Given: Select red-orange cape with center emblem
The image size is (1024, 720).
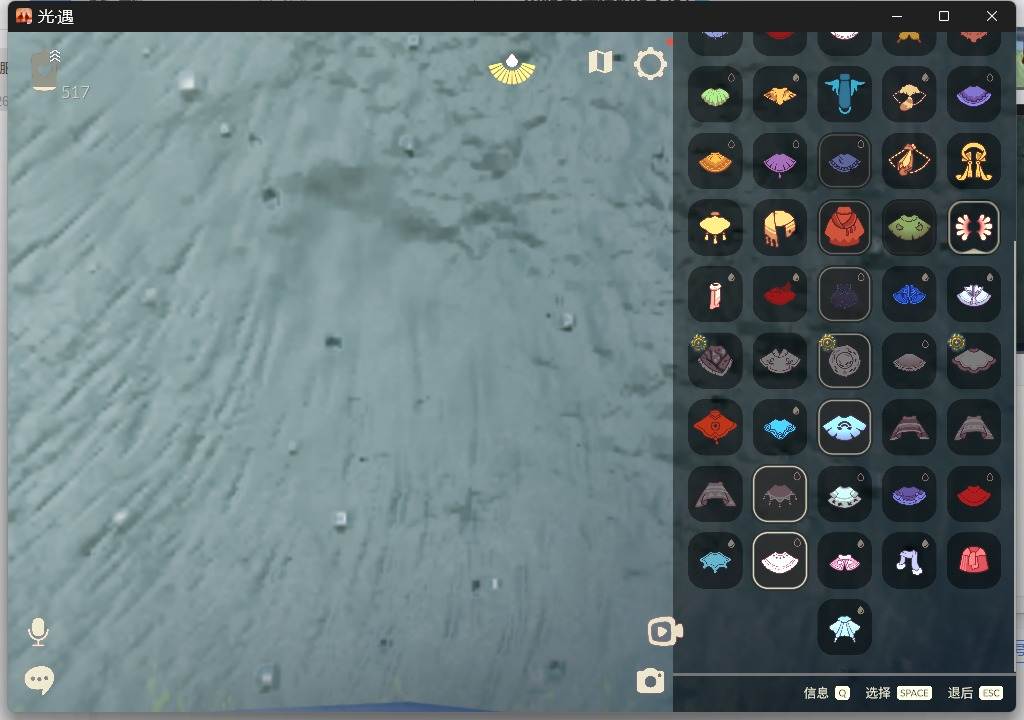Looking at the screenshot, I should (715, 427).
